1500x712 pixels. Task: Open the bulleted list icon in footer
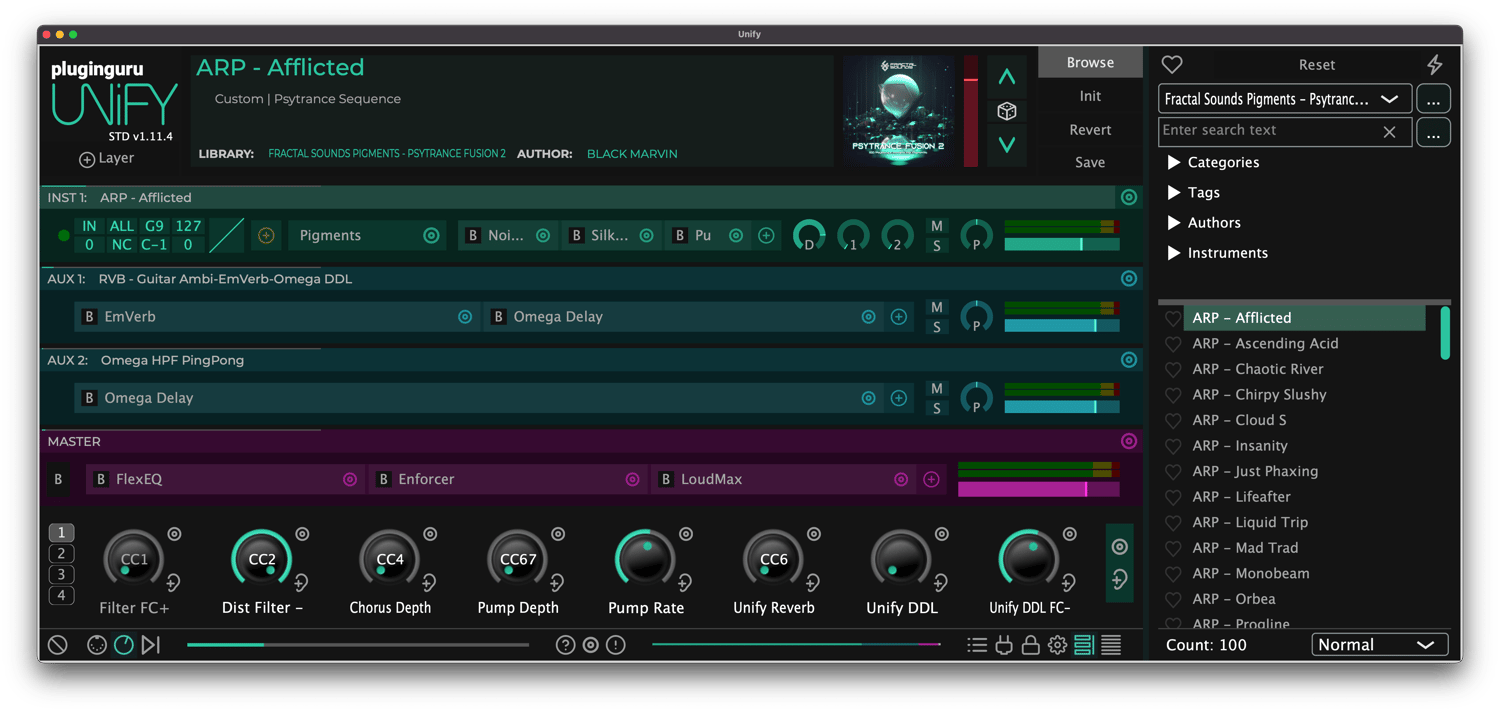click(977, 645)
